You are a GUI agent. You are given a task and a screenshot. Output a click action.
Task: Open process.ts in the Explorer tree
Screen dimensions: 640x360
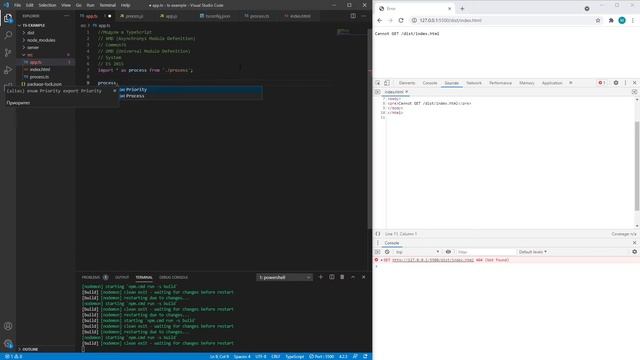point(39,77)
